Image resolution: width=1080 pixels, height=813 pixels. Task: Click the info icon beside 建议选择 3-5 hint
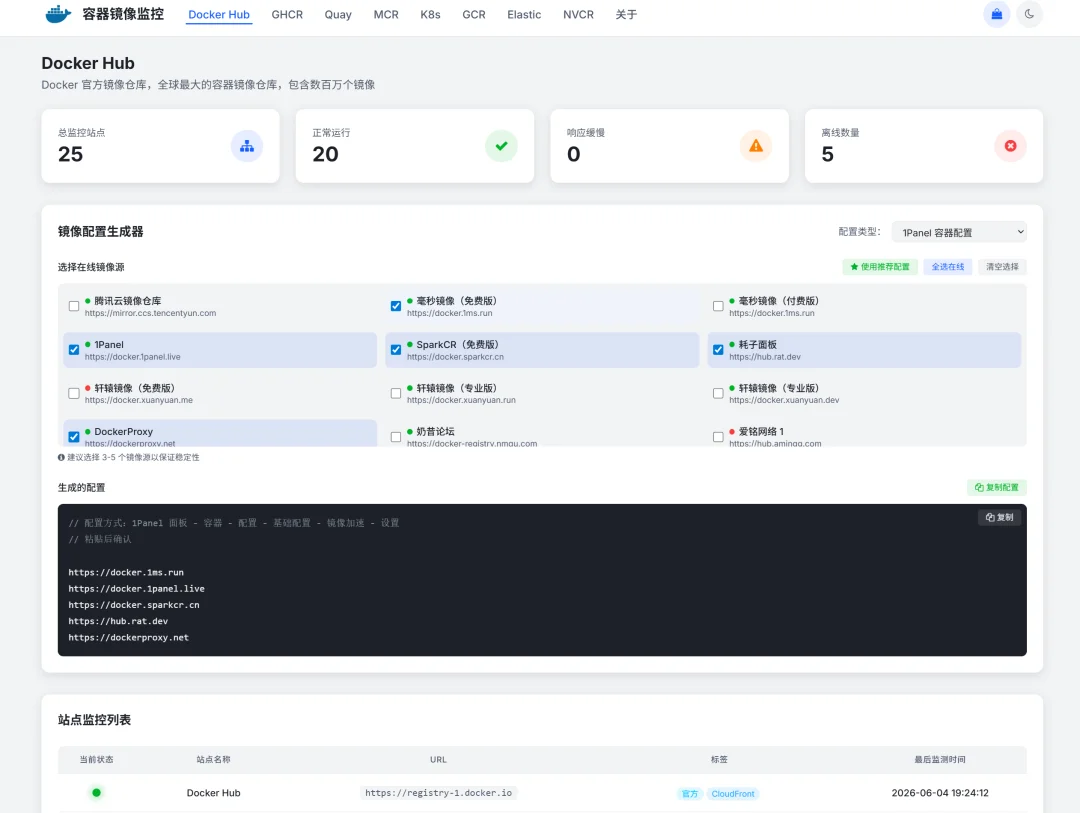[x=61, y=457]
